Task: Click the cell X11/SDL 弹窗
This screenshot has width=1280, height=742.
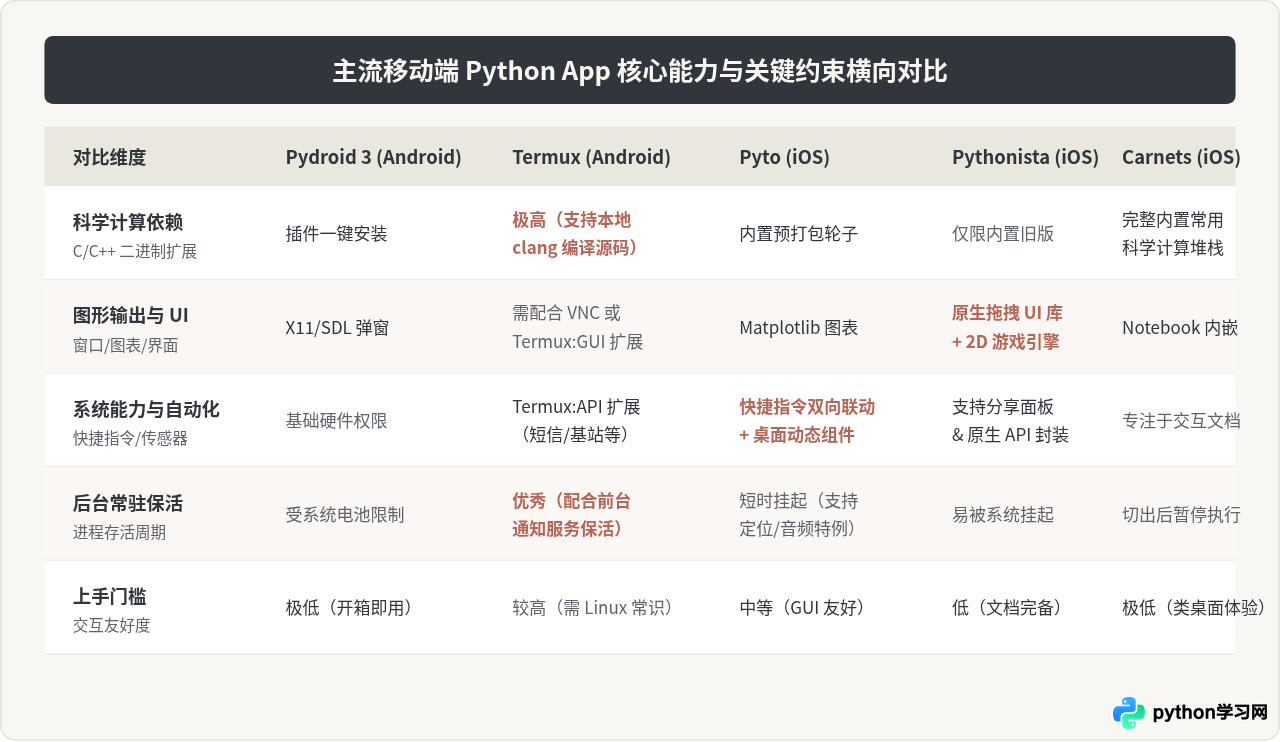Action: point(337,328)
